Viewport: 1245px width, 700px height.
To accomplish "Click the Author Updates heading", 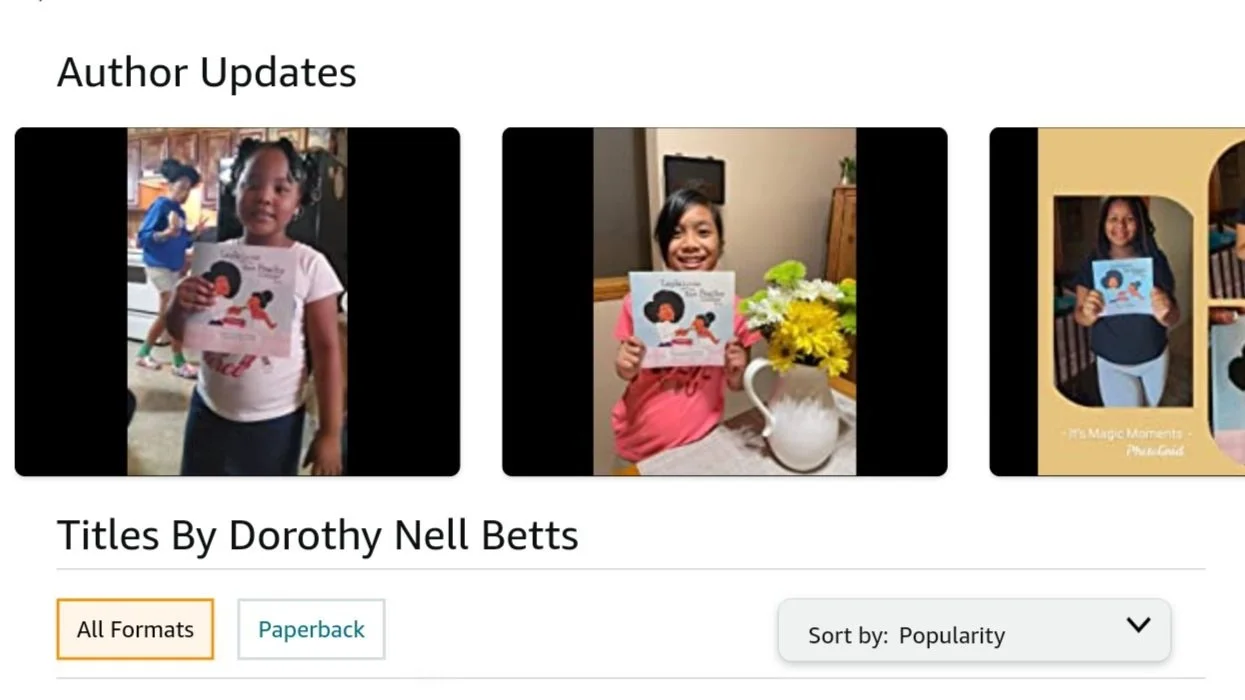I will [x=207, y=73].
